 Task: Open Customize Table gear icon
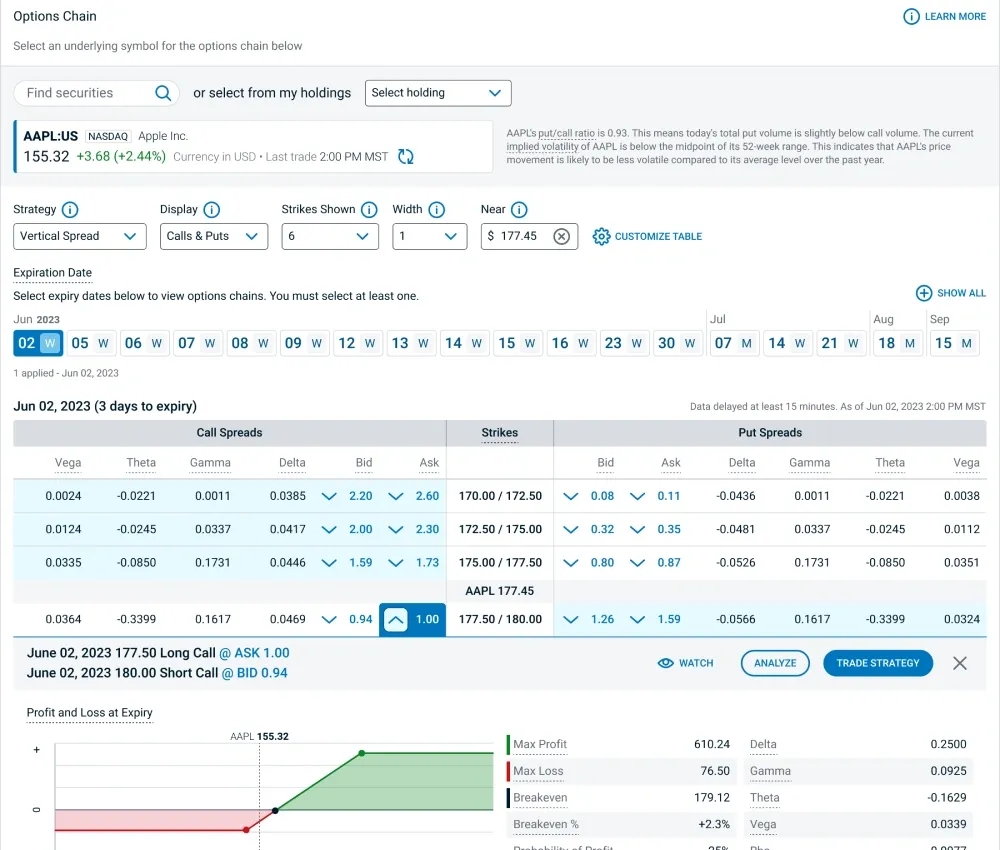(x=601, y=237)
